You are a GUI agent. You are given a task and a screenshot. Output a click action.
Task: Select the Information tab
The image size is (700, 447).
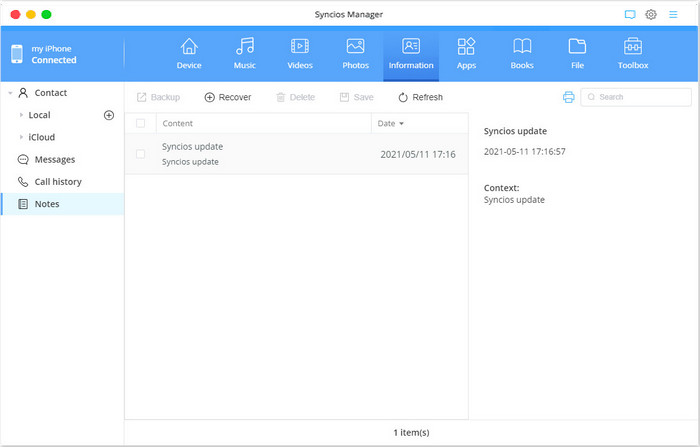411,54
